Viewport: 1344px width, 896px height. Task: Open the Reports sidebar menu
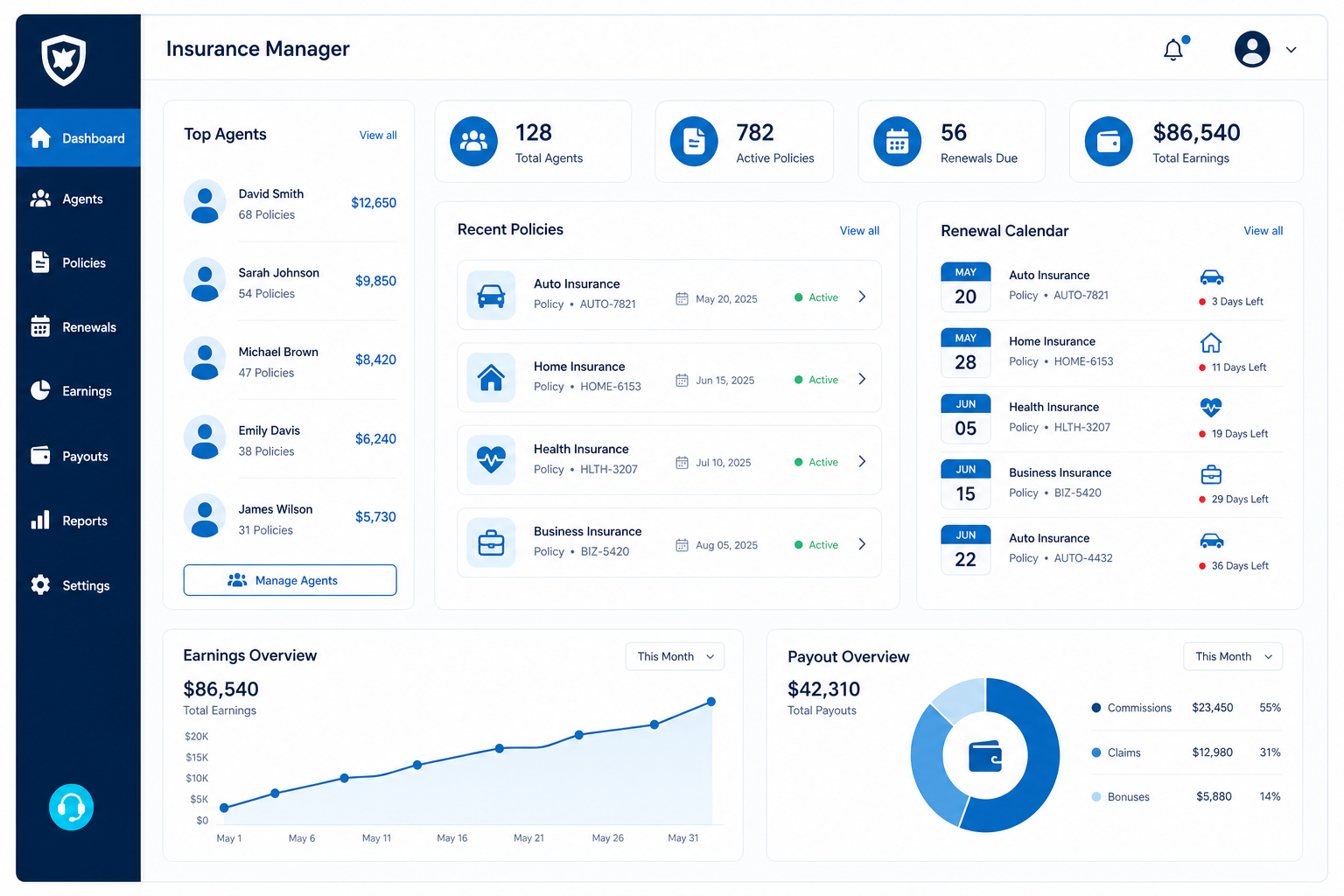[78, 521]
